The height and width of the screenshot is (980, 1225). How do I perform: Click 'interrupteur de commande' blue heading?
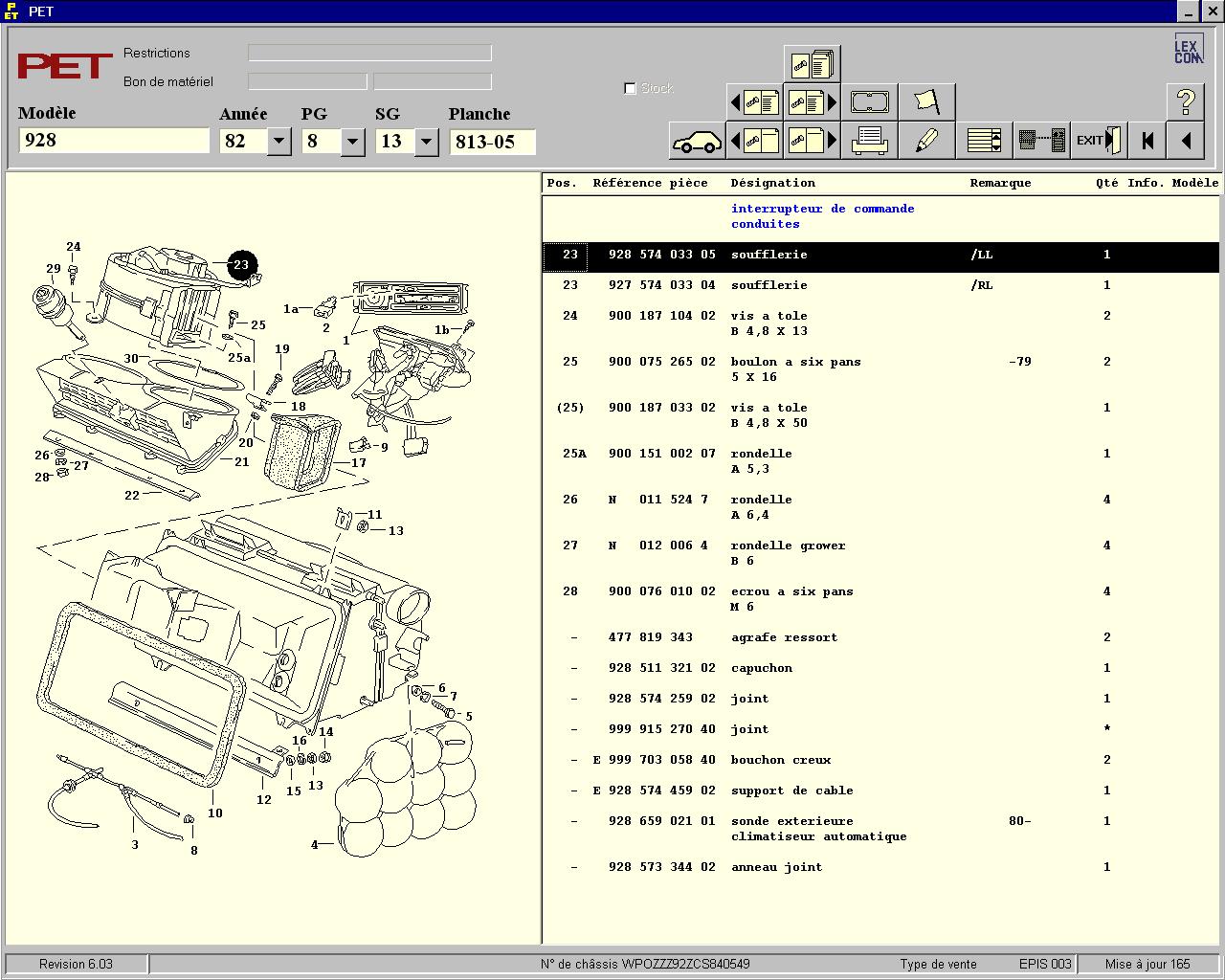click(x=823, y=209)
